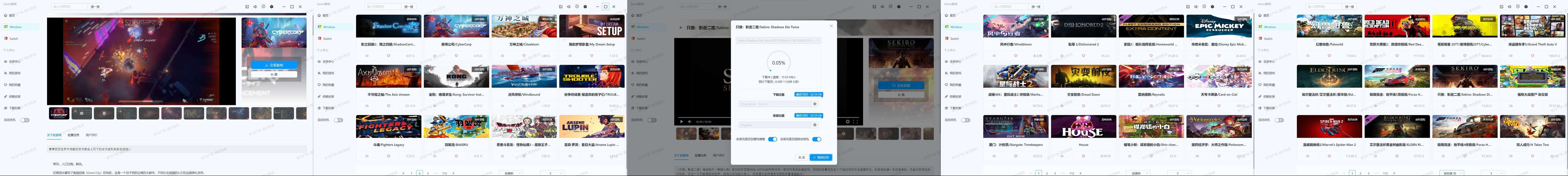Open Arsene Lupin game thumbnail
The image size is (1568, 176).
tap(592, 127)
